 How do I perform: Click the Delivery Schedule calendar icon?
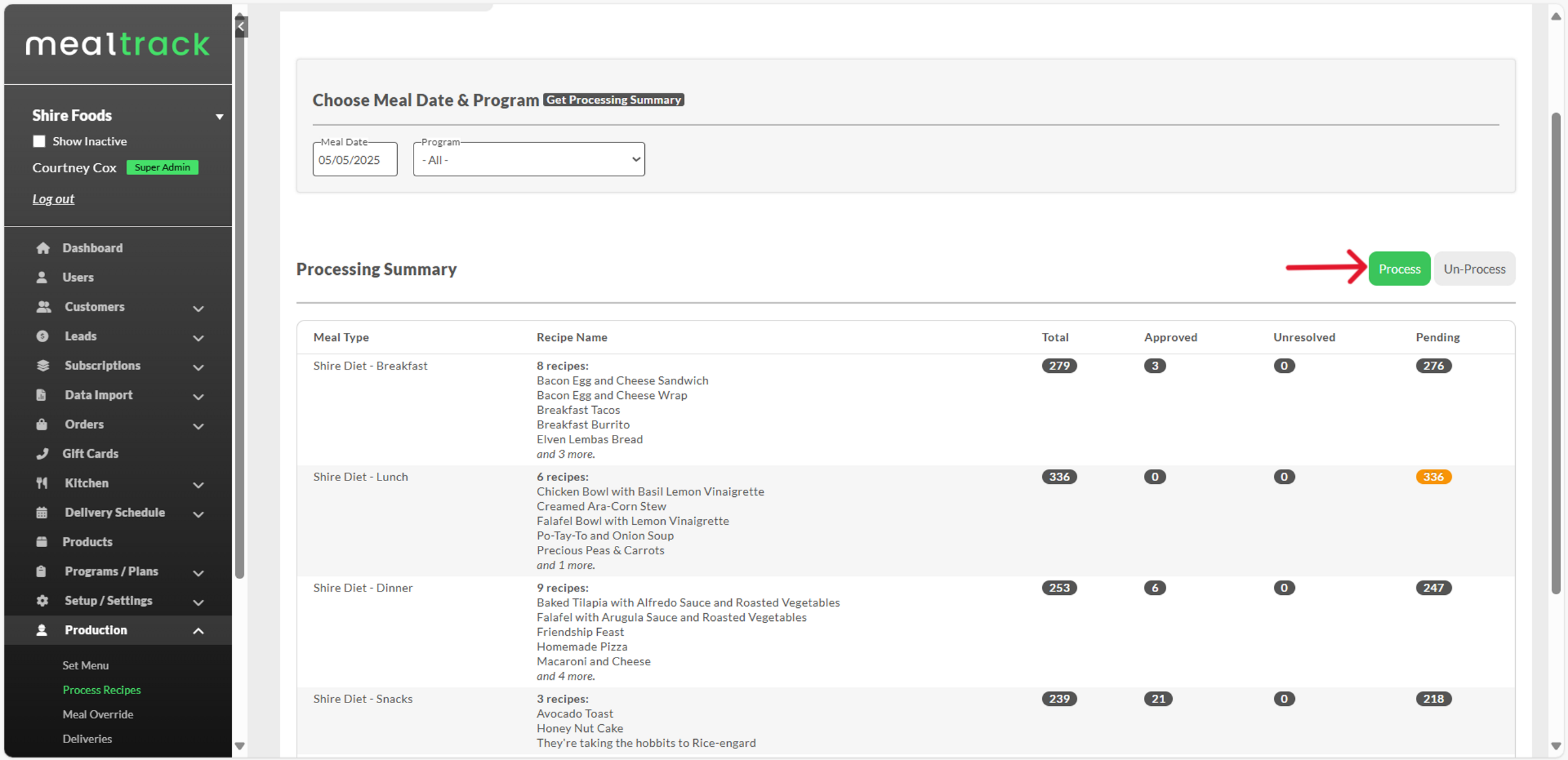coord(42,513)
